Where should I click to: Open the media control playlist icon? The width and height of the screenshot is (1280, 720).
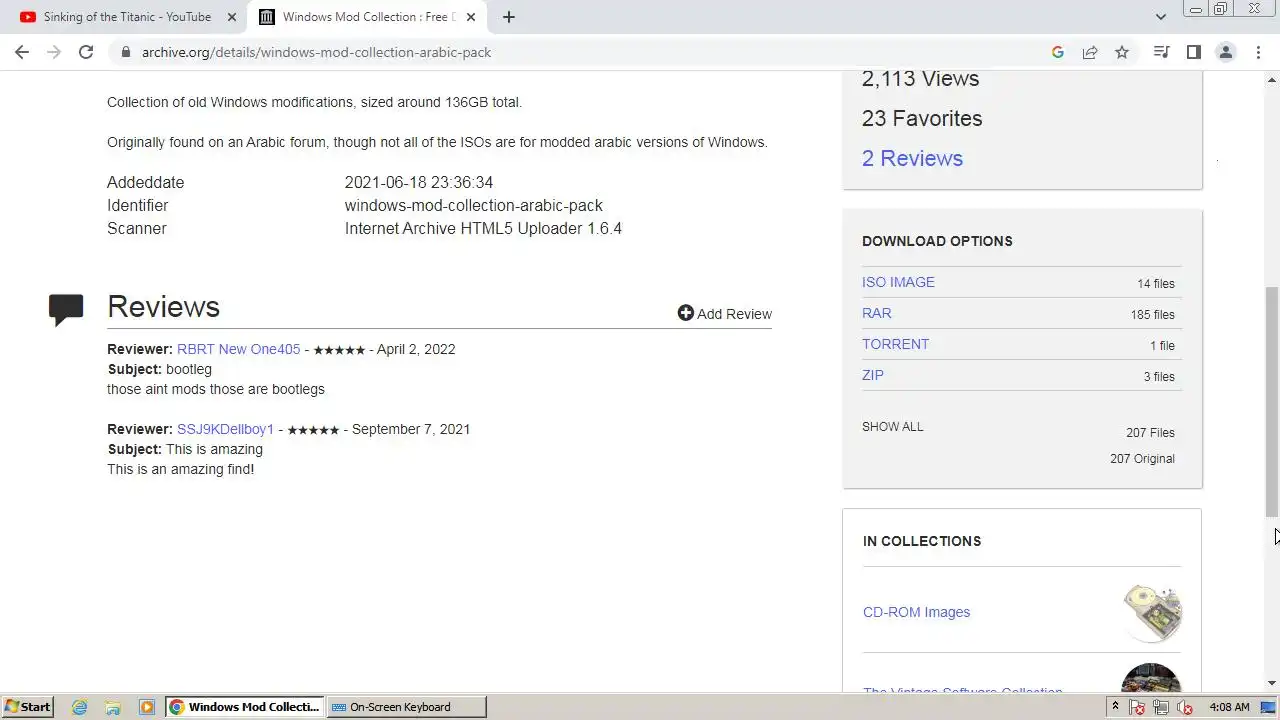click(x=1161, y=52)
